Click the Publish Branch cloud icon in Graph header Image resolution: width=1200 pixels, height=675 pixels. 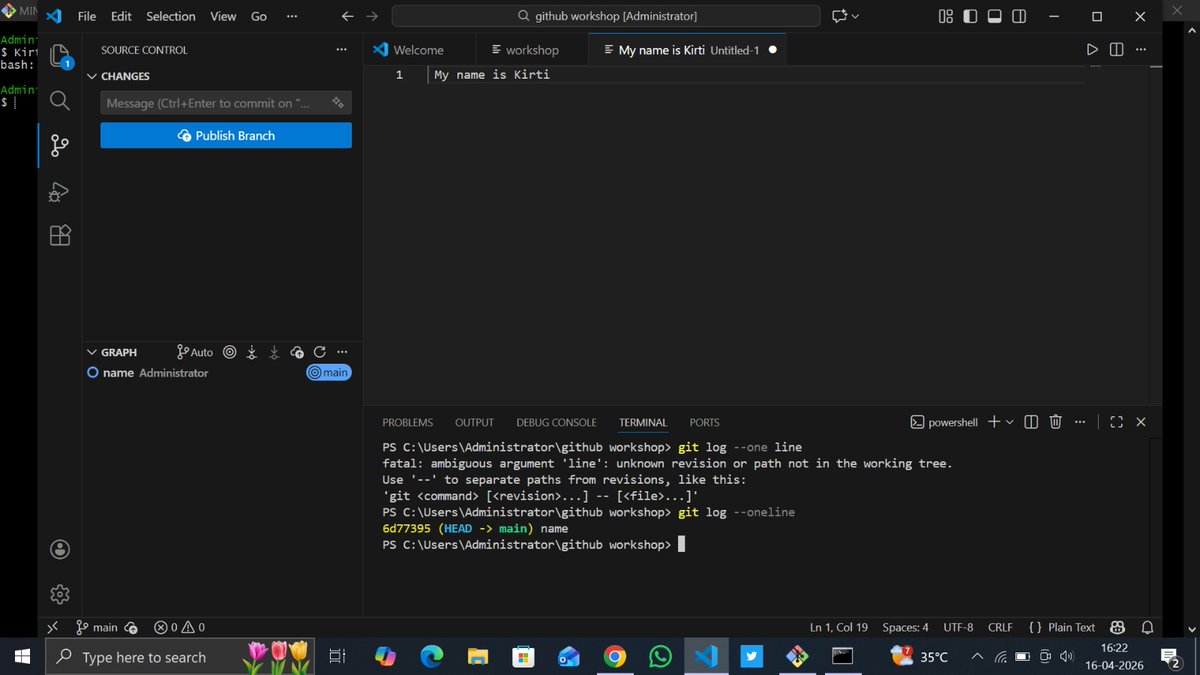tap(297, 352)
